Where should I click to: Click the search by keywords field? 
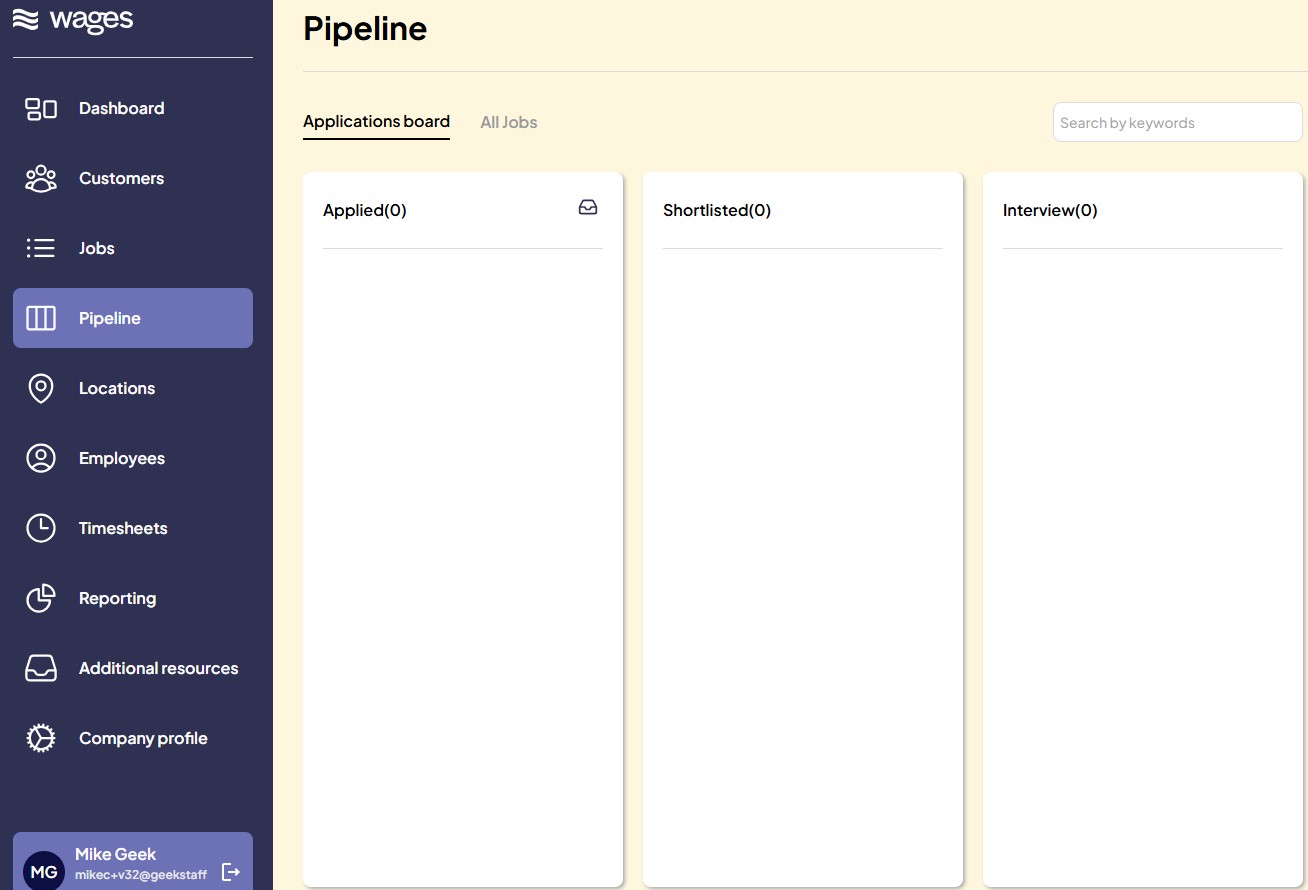(x=1177, y=122)
